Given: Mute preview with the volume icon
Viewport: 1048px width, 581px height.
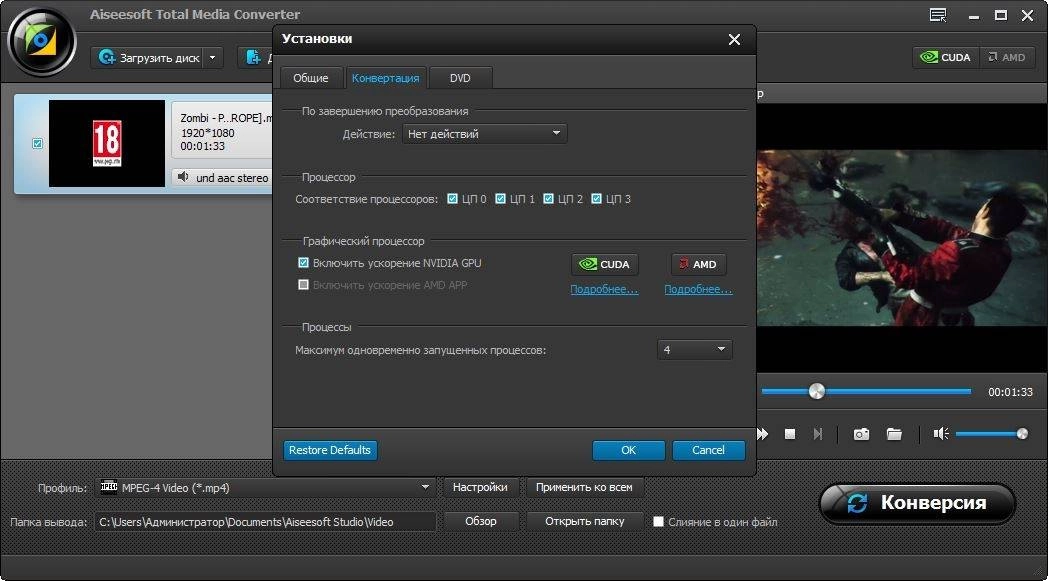Looking at the screenshot, I should pyautogui.click(x=941, y=434).
